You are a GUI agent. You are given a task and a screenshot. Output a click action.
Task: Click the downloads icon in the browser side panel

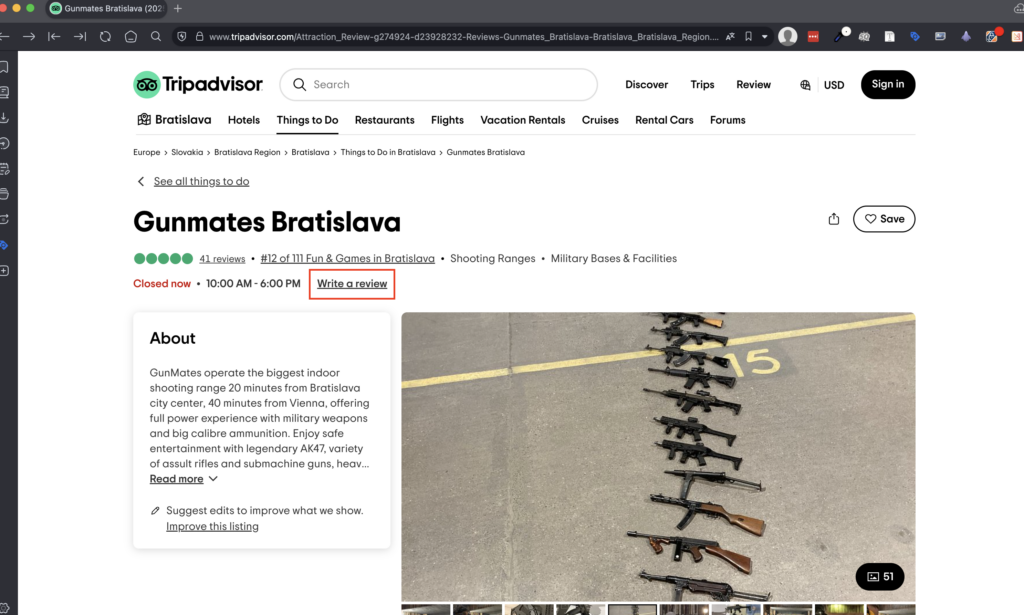click(5, 118)
